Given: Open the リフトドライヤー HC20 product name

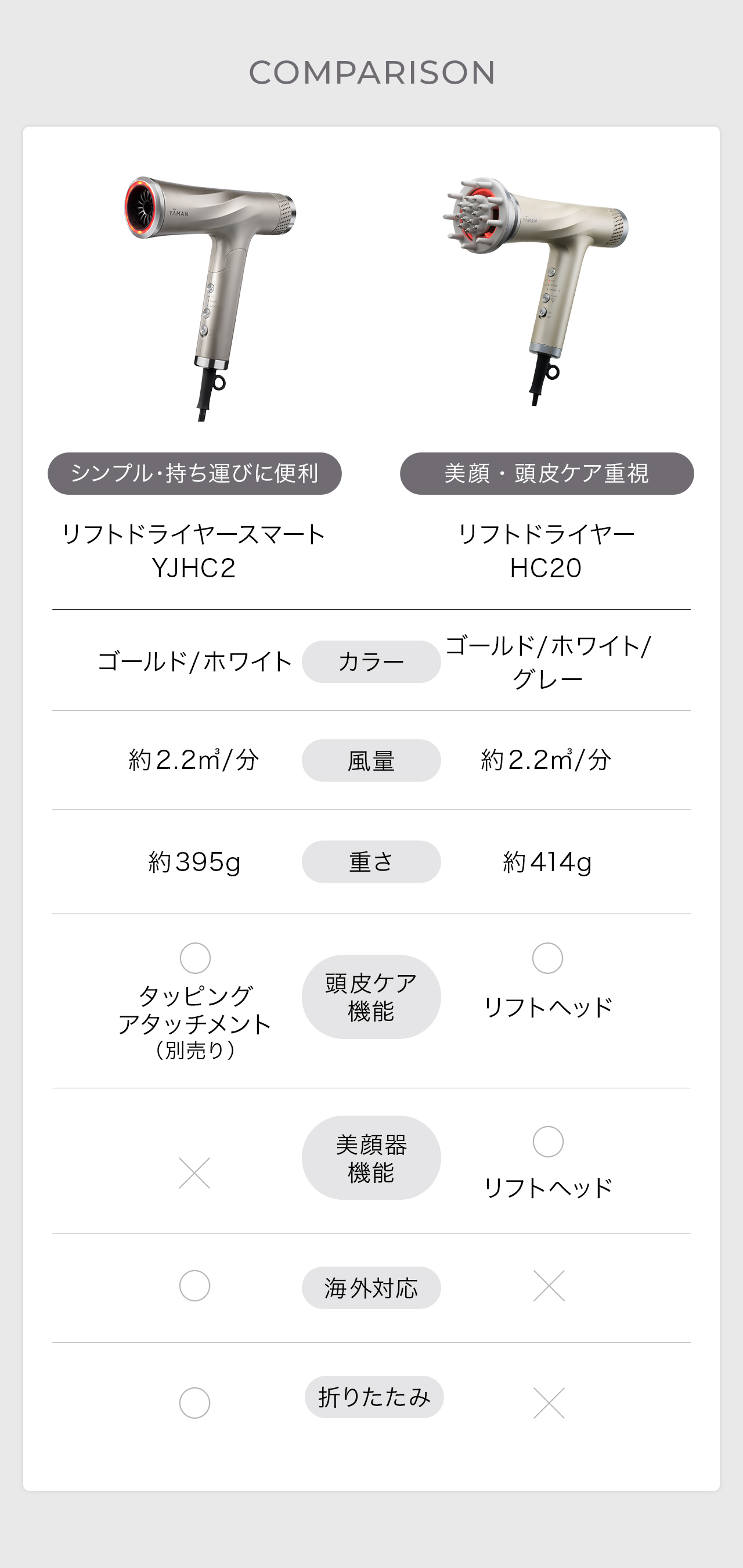Looking at the screenshot, I should 546,551.
